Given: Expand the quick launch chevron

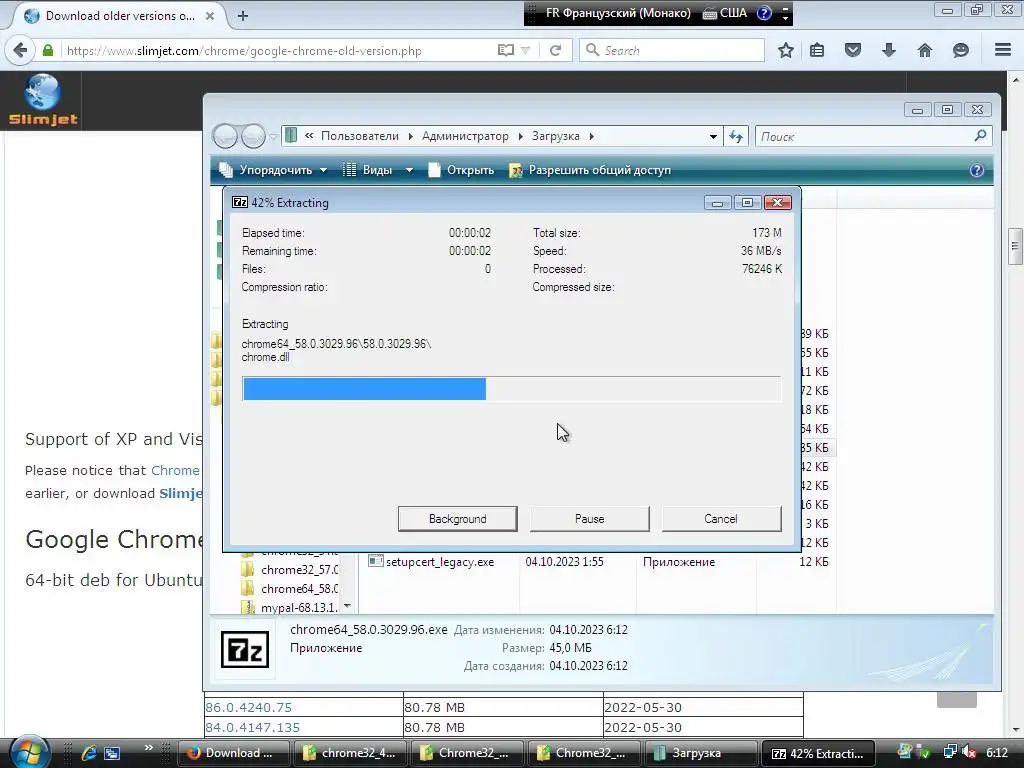Looking at the screenshot, I should [x=148, y=748].
